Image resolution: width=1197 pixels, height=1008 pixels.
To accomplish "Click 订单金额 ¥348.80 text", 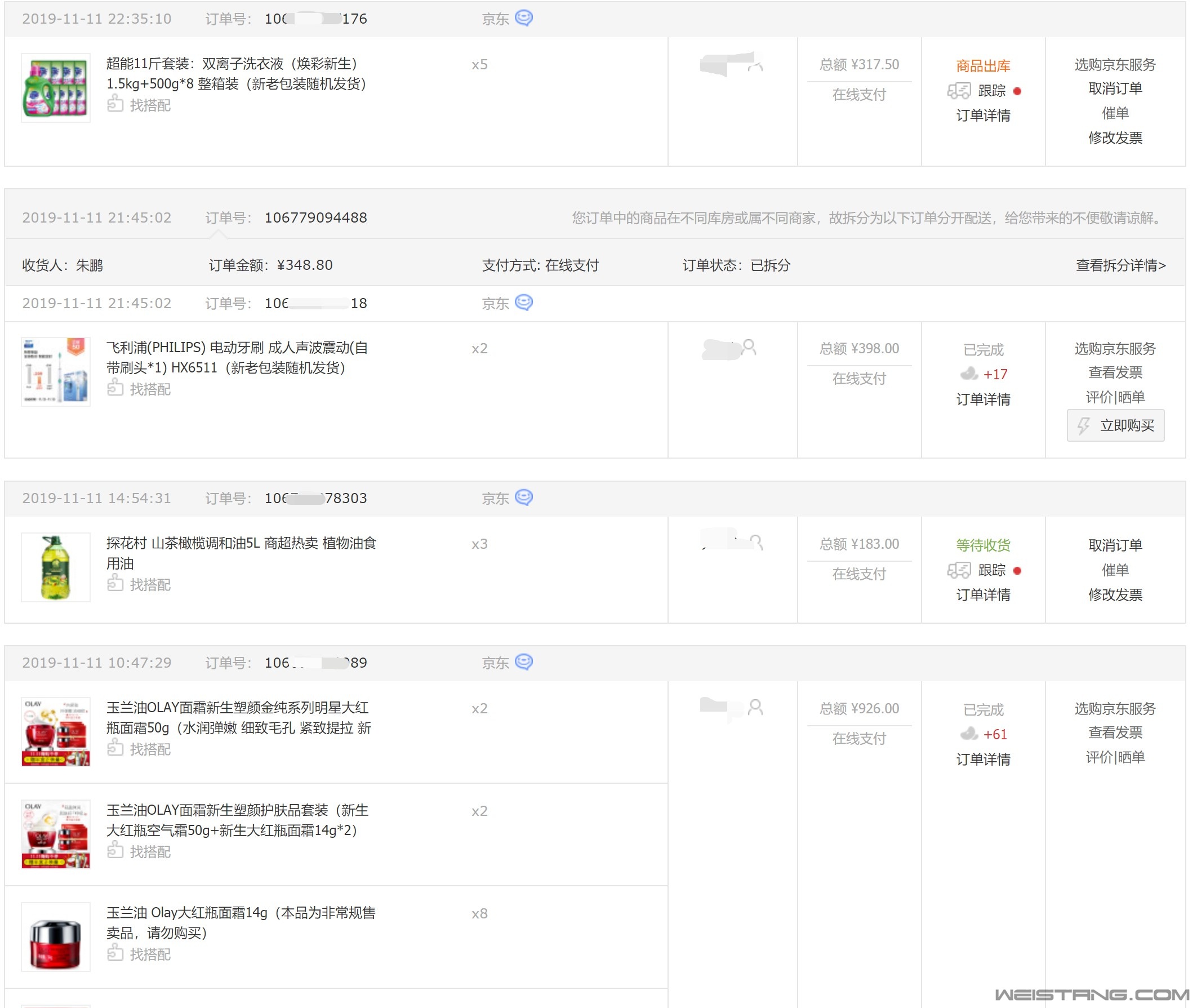I will [x=270, y=265].
